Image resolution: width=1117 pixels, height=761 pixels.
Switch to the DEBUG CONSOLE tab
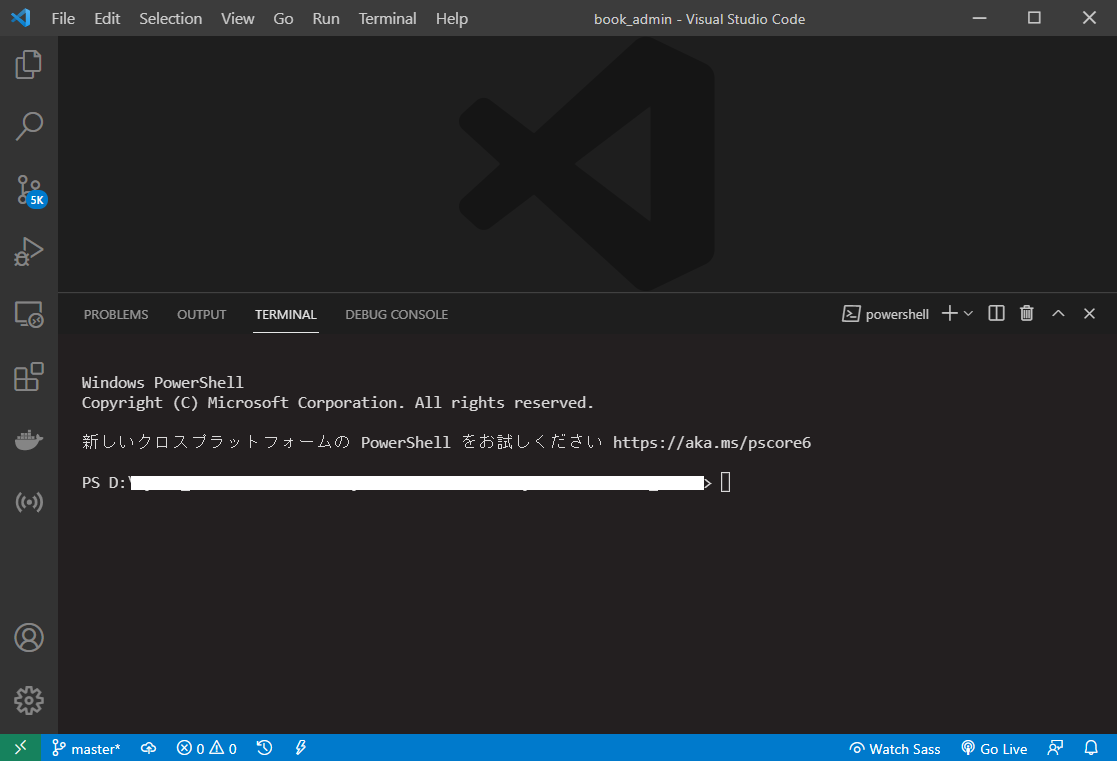pos(396,314)
